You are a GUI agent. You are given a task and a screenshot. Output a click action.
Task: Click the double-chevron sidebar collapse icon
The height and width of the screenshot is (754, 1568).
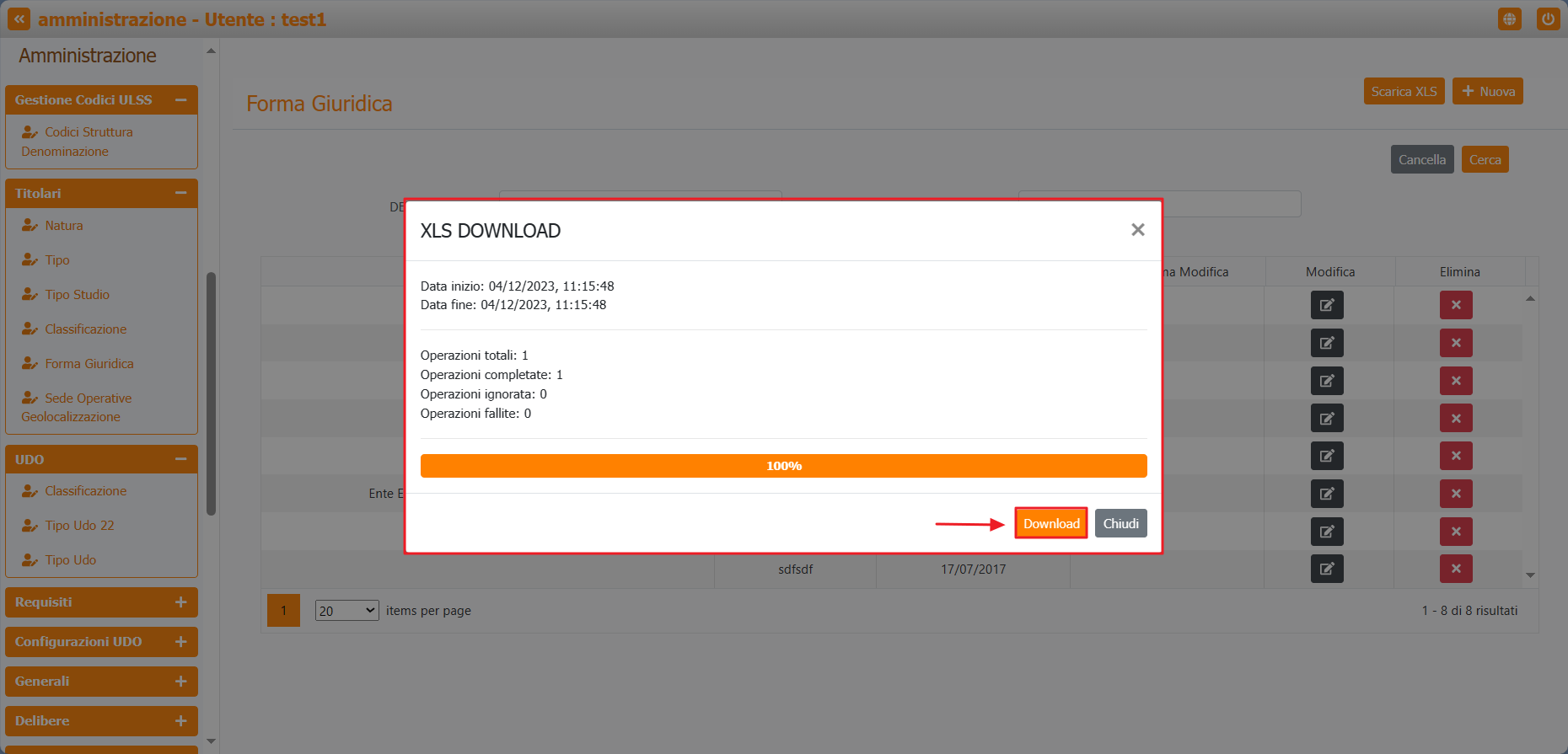pyautogui.click(x=19, y=19)
